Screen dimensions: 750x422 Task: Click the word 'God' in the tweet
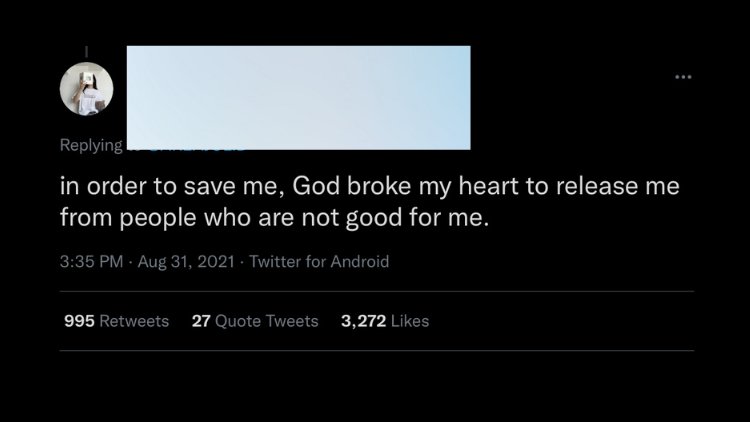click(316, 186)
